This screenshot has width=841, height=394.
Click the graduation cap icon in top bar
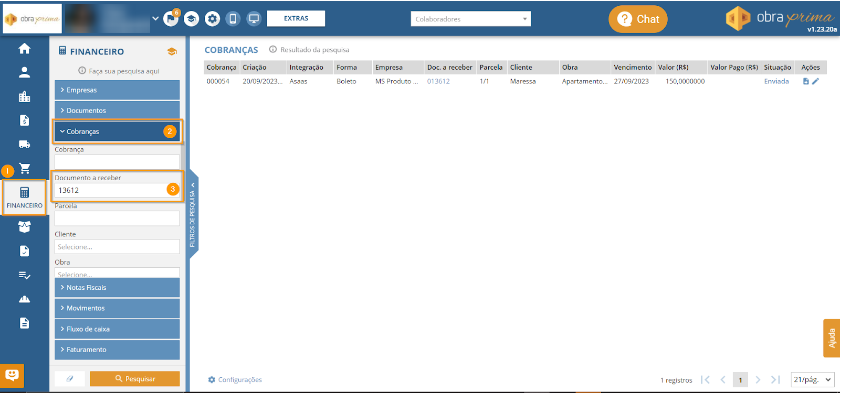(191, 19)
